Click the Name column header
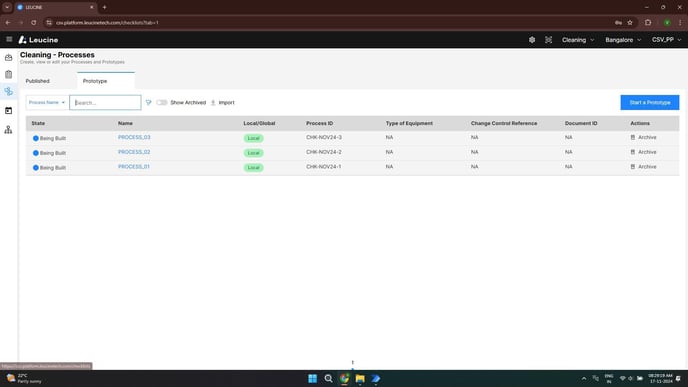 coord(125,123)
